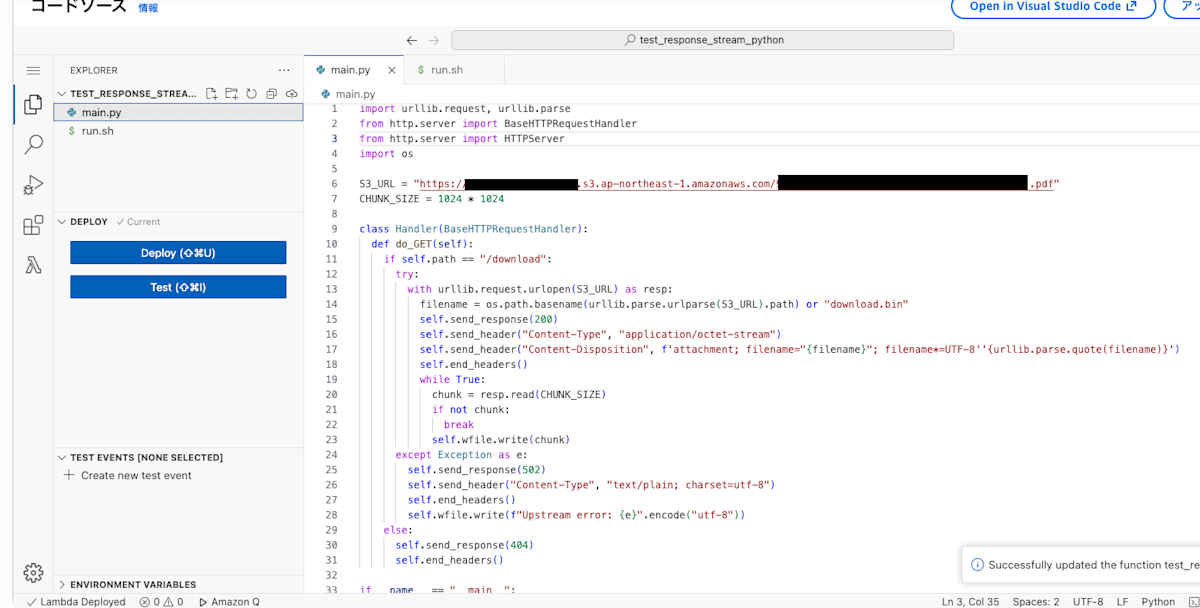1200x608 pixels.
Task: Create a new file in the Explorer
Action: click(x=211, y=92)
